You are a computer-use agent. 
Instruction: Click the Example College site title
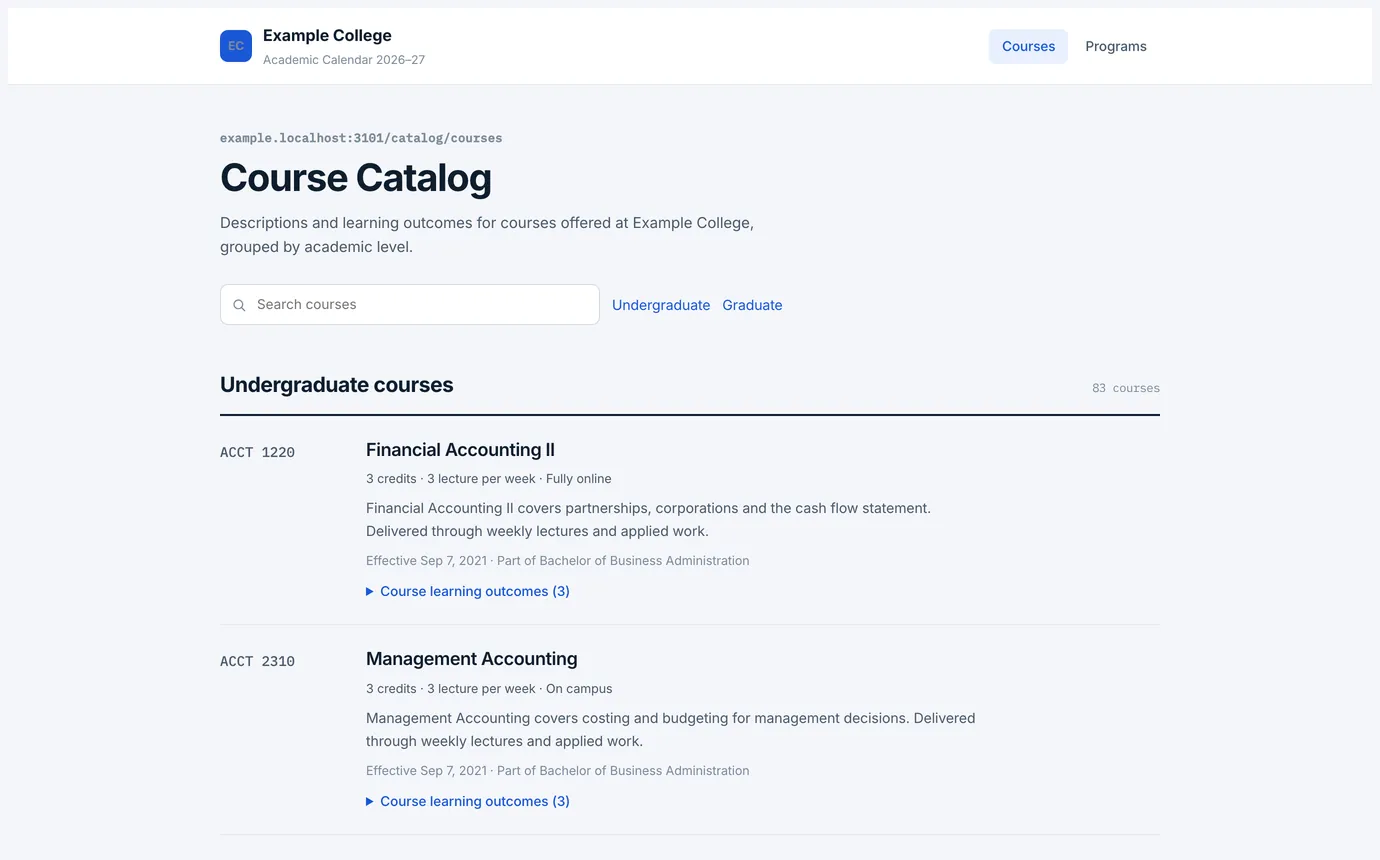click(327, 36)
